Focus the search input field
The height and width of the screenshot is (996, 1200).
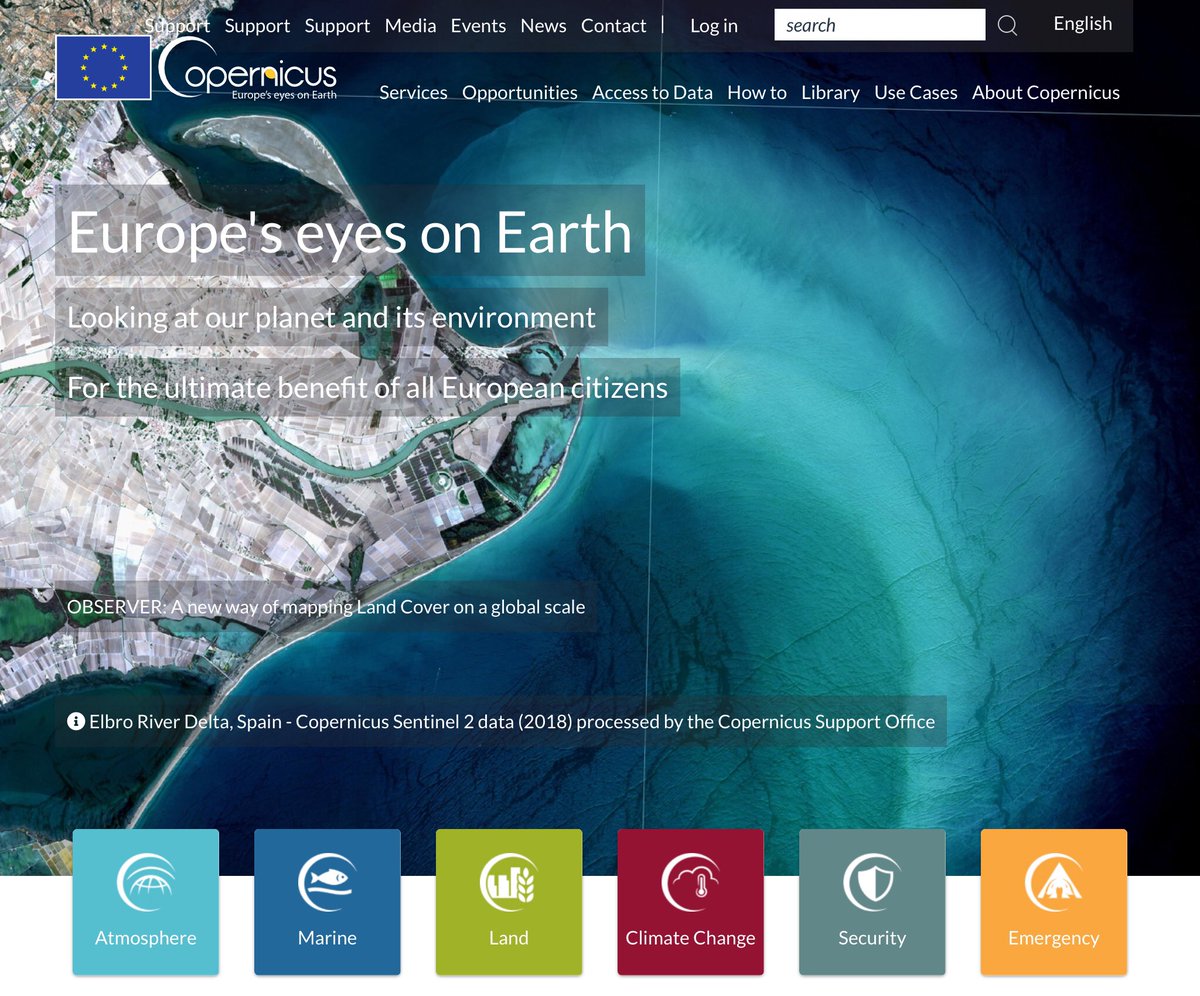pos(880,25)
